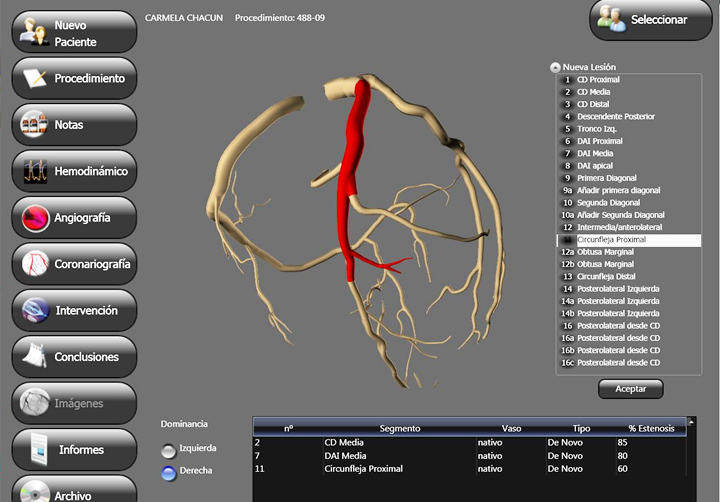Select the Hemodinámico waveform icon
Screen dimensions: 720x502
(35, 171)
